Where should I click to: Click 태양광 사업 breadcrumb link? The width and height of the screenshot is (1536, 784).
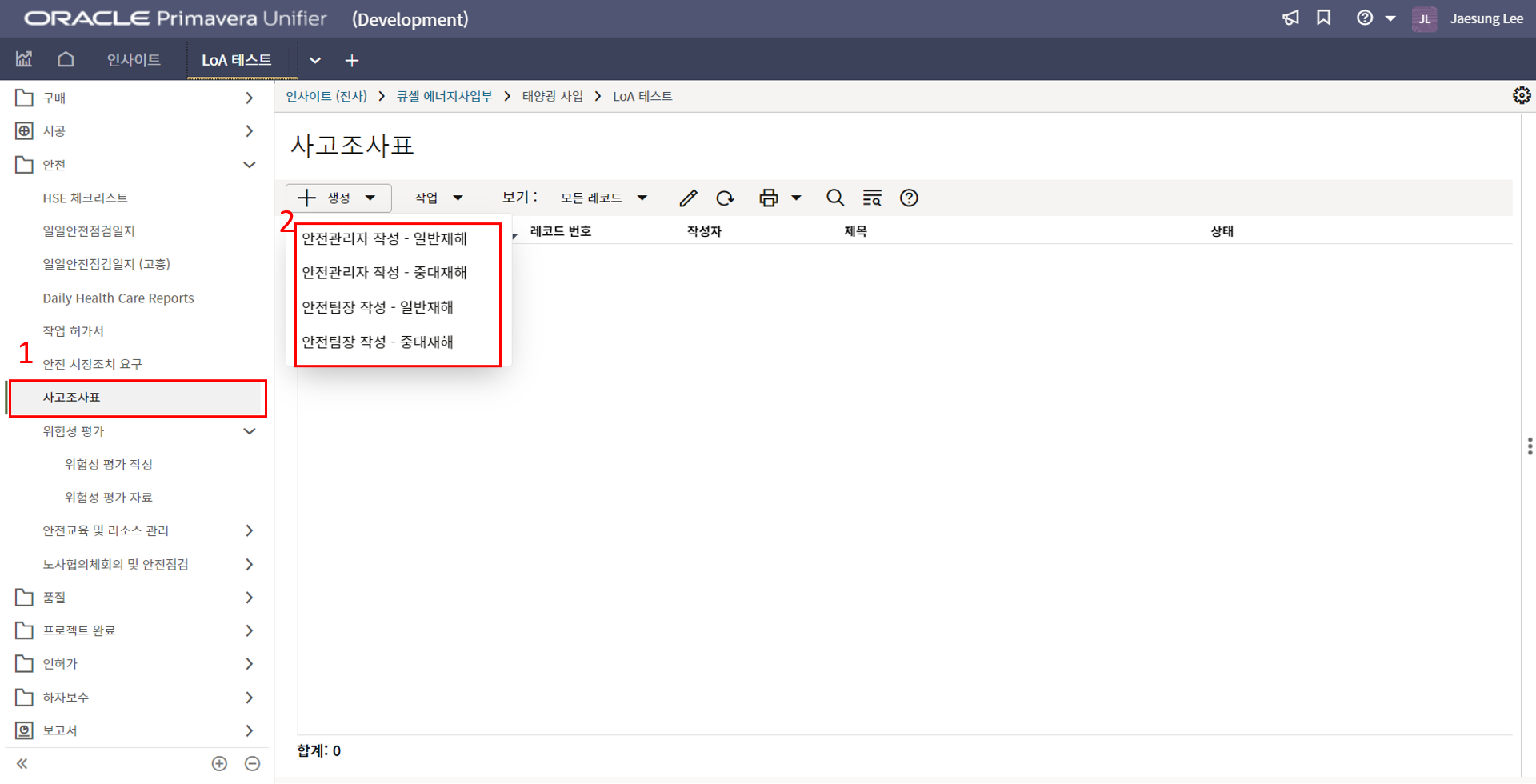[x=552, y=96]
